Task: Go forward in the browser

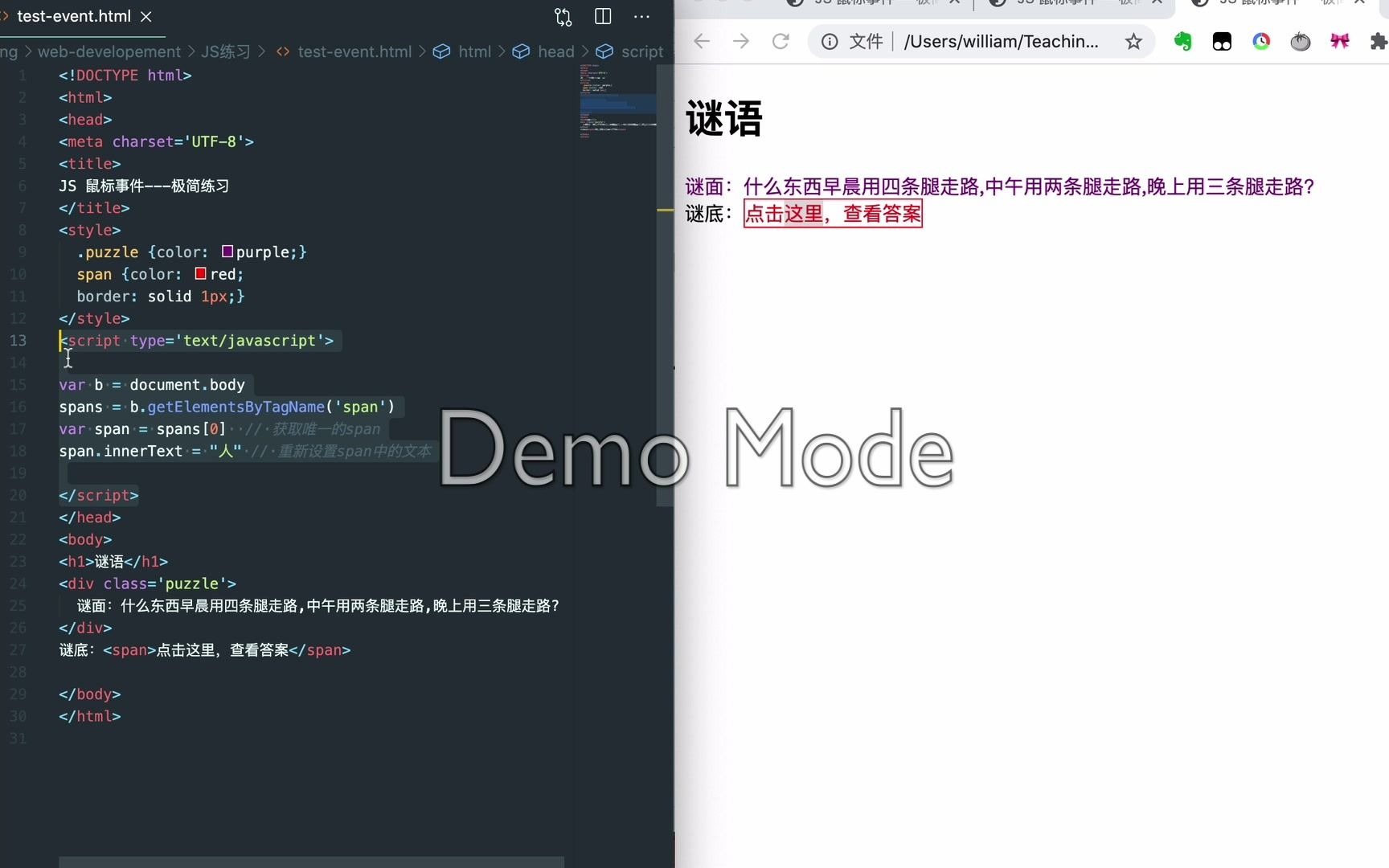Action: coord(741,41)
